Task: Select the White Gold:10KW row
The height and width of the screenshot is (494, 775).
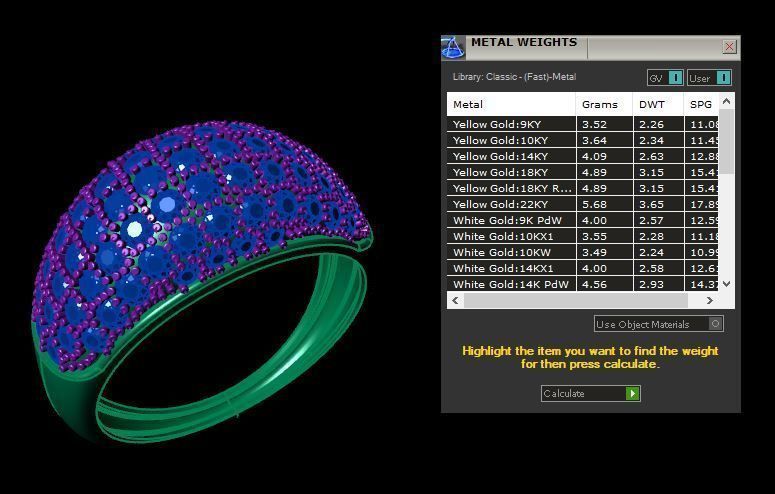Action: click(x=583, y=252)
